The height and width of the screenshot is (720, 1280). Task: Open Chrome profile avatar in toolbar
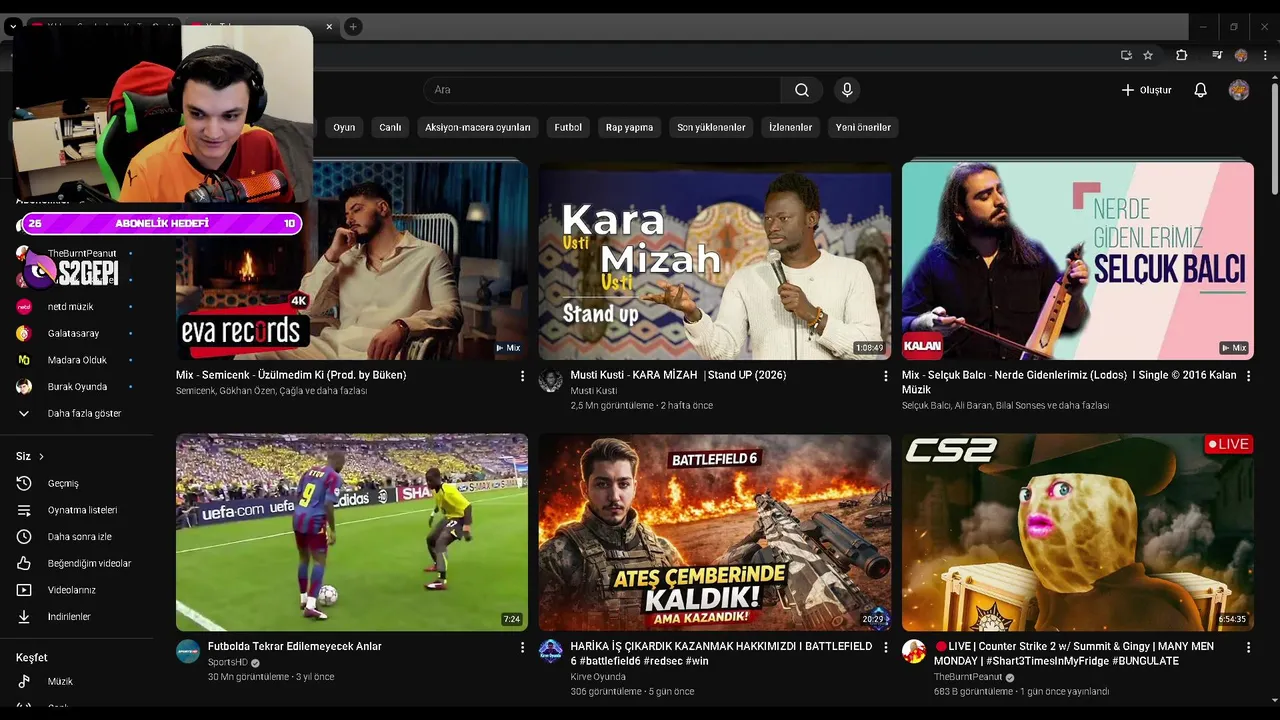pyautogui.click(x=1241, y=55)
